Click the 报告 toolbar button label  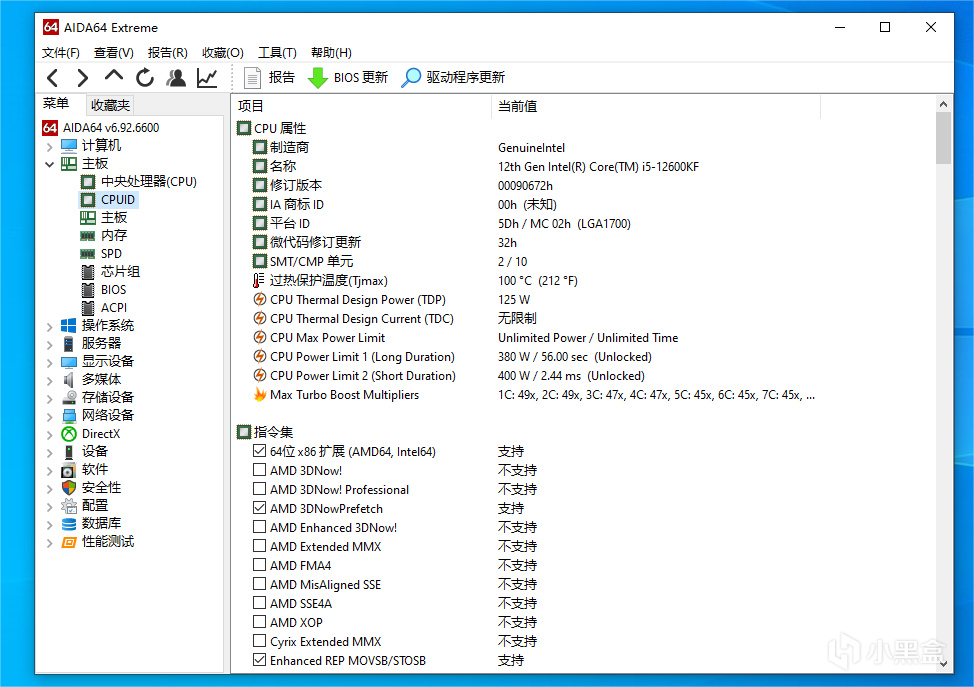281,78
